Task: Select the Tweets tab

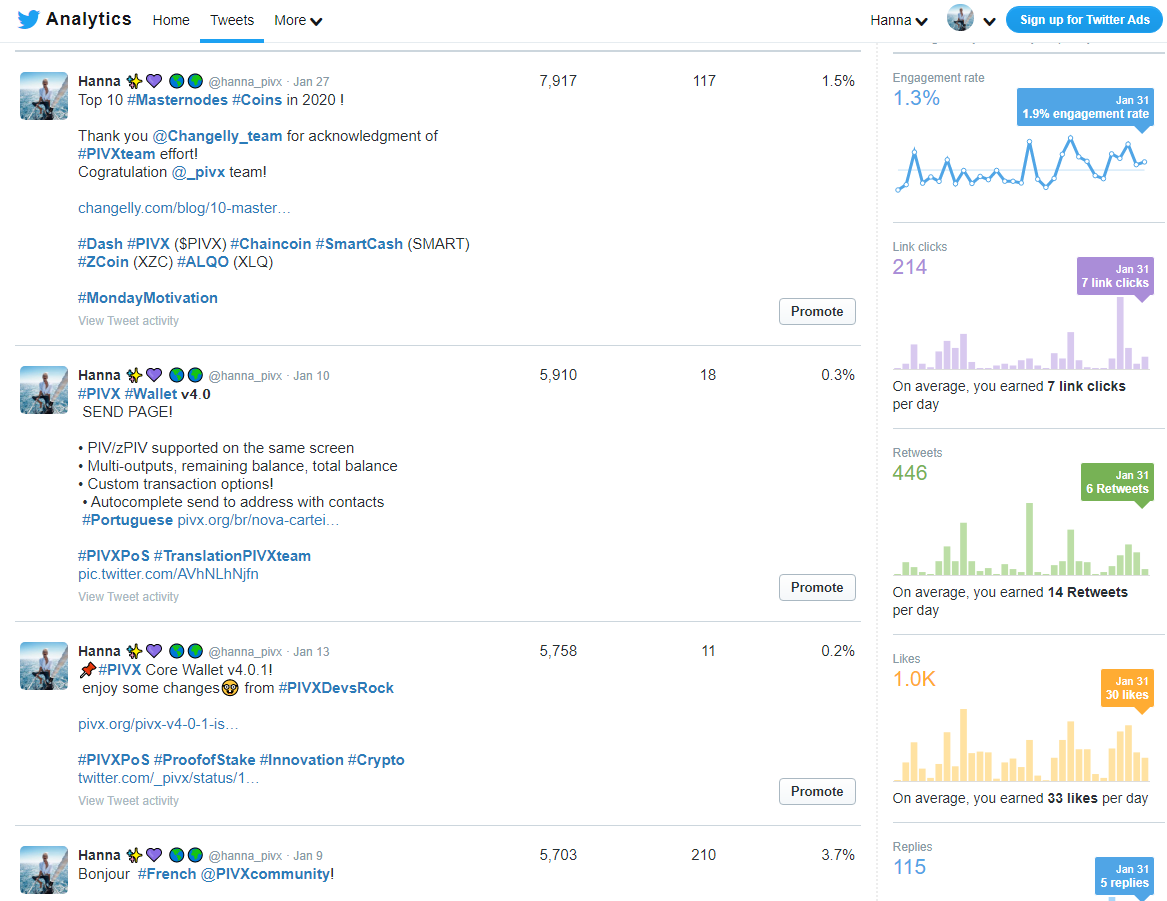Action: tap(231, 21)
